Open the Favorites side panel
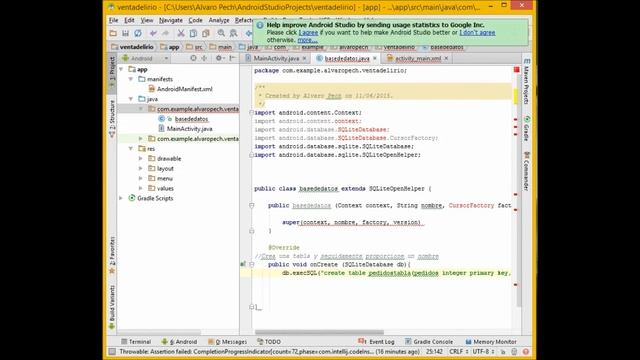Image resolution: width=640 pixels, height=360 pixels. (x=112, y=255)
